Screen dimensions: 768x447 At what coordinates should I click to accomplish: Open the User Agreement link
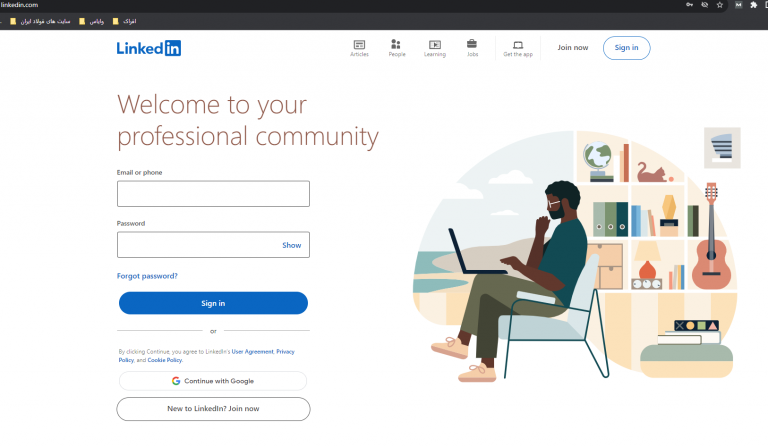coord(252,352)
